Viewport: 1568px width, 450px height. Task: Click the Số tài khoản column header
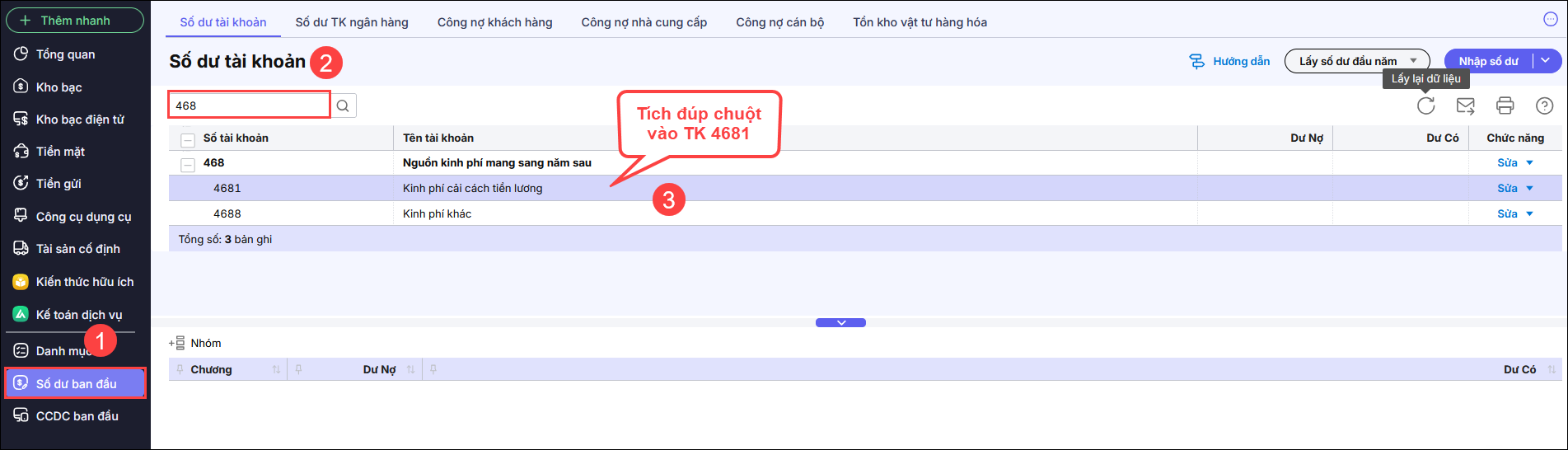[236, 138]
